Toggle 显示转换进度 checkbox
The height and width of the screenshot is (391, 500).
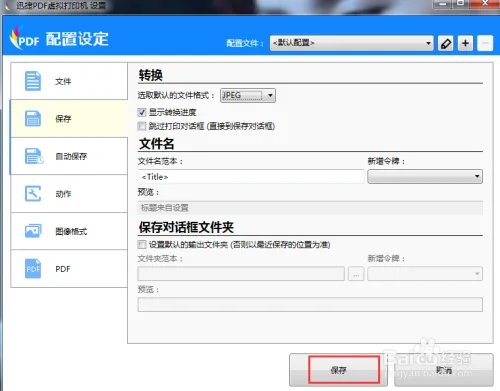pos(142,112)
